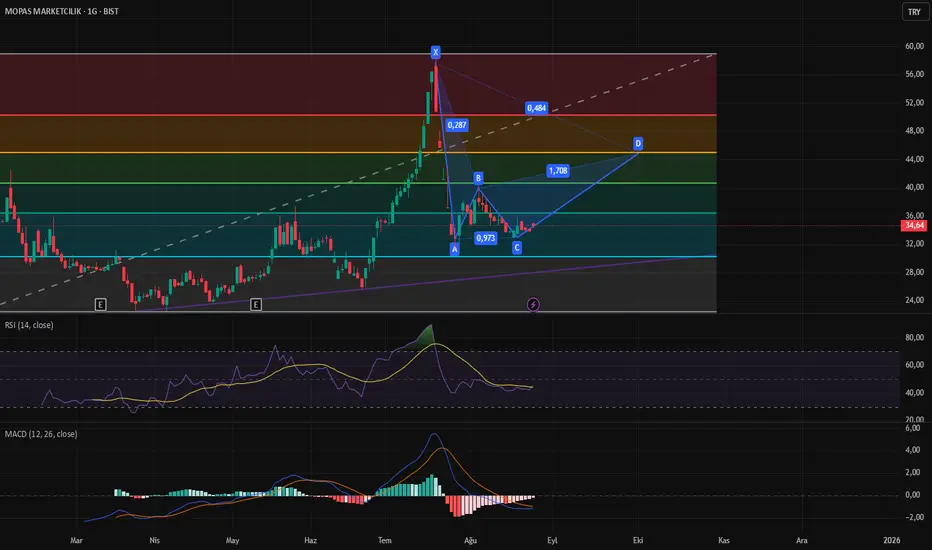The image size is (932, 550).
Task: Select the B point label of the pattern
Action: [478, 178]
